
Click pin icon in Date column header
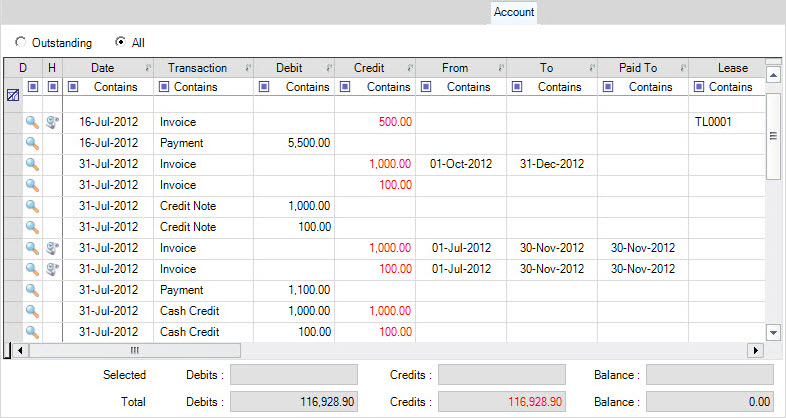pos(148,68)
